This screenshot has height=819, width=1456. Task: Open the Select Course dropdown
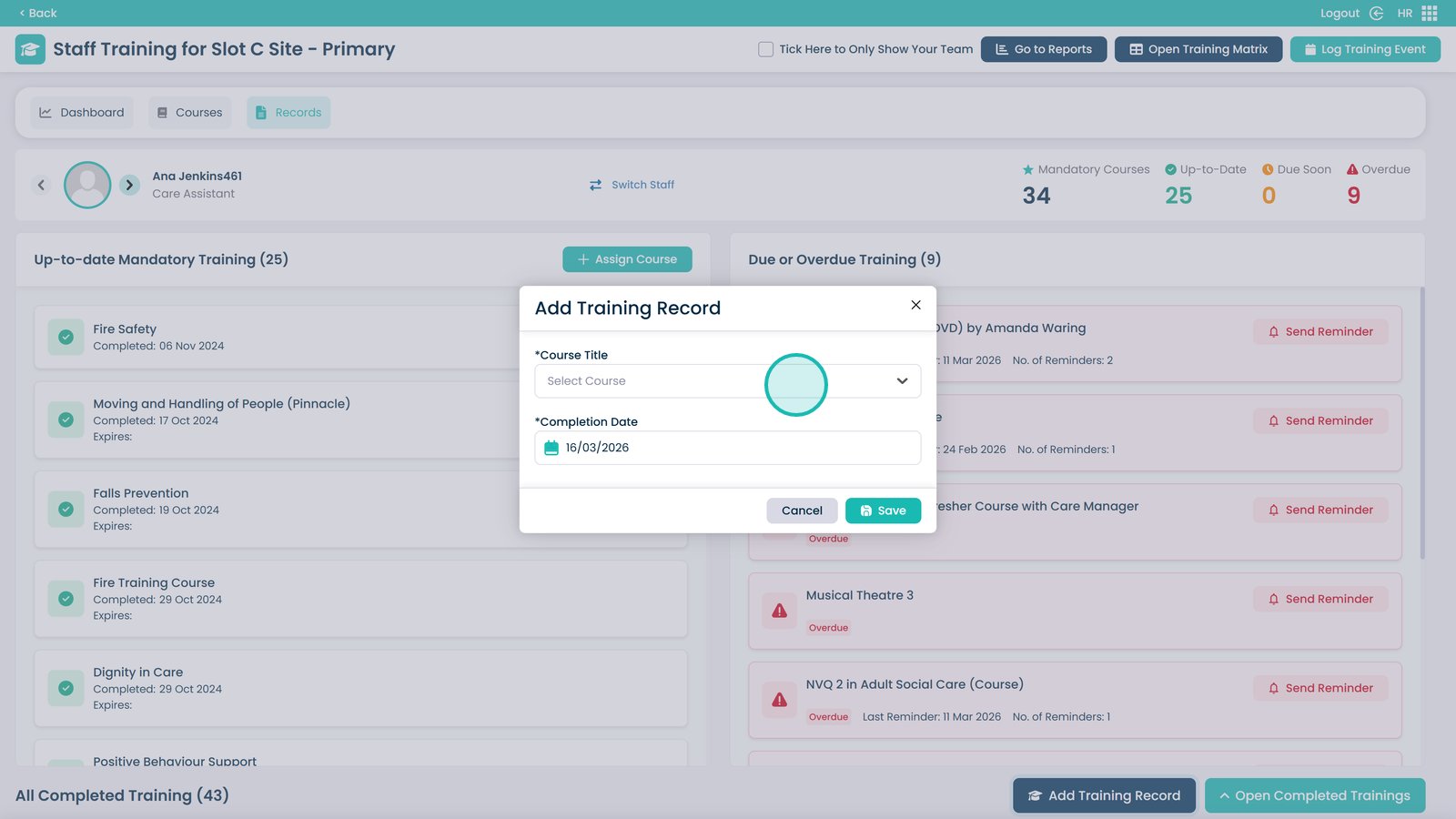(727, 381)
